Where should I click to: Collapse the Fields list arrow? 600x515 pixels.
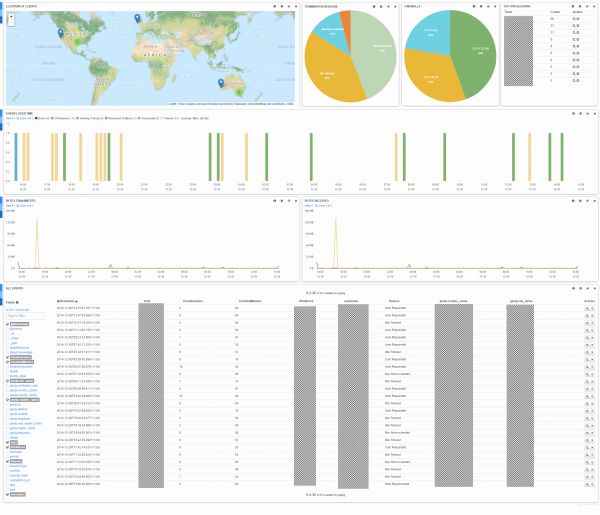coord(17,301)
